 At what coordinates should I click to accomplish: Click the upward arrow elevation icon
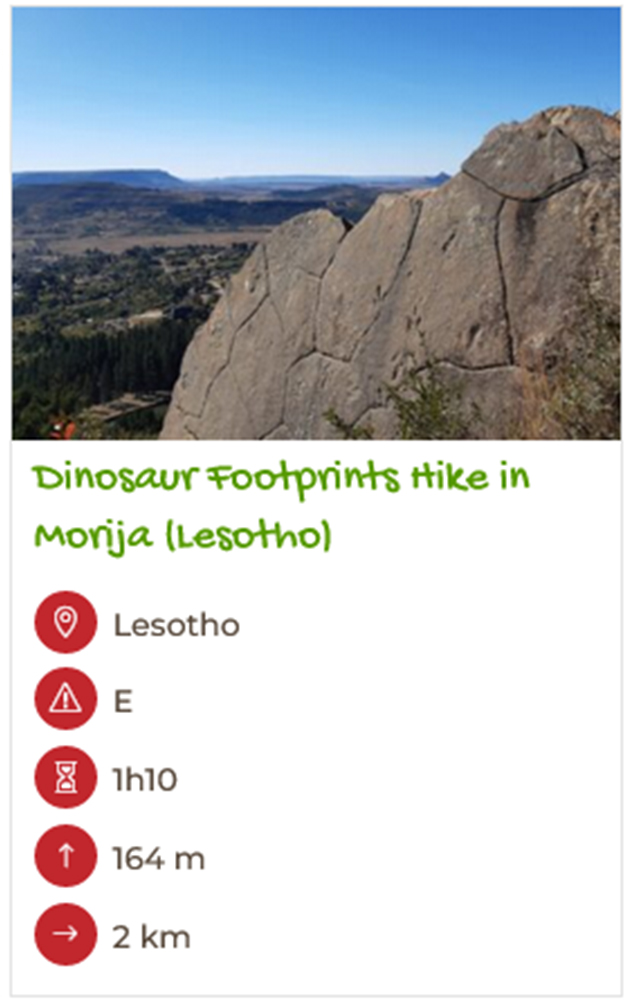click(x=66, y=856)
